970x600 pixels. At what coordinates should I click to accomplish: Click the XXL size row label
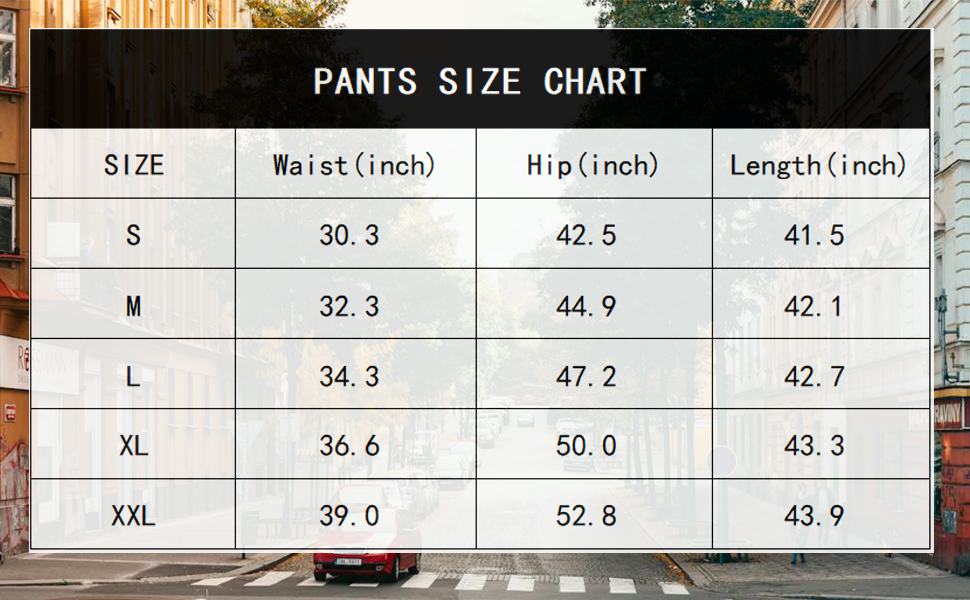tap(133, 516)
